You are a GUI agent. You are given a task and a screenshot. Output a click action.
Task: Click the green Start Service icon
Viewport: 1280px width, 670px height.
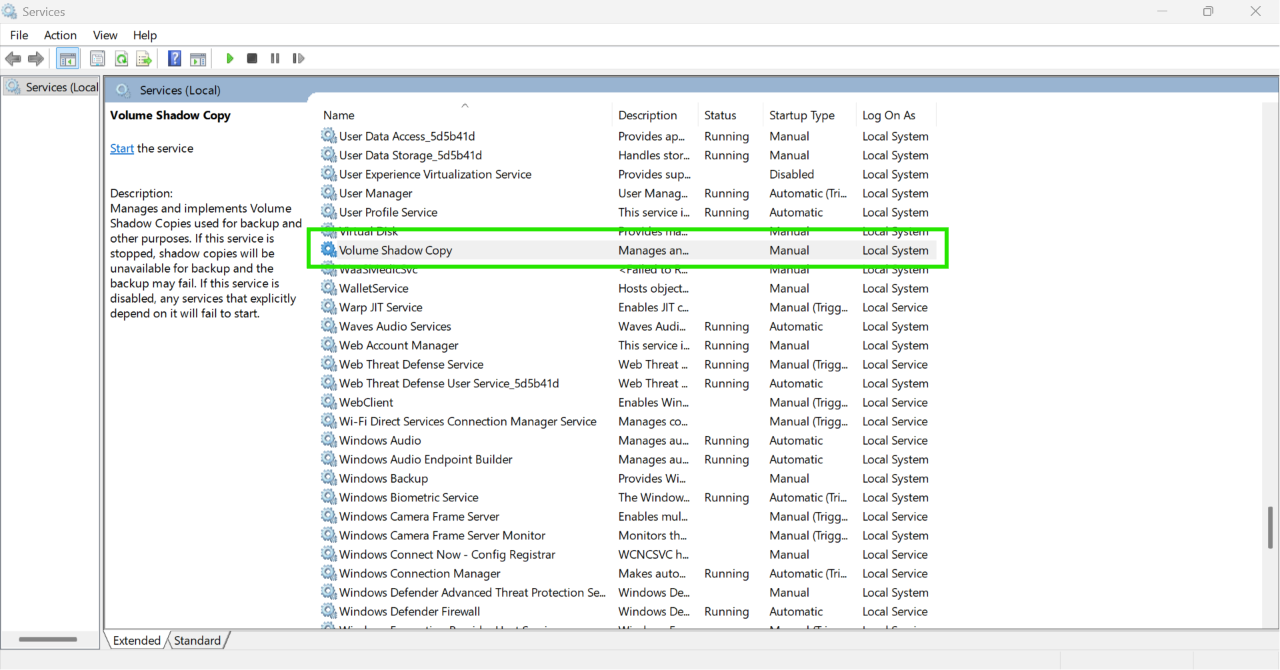pyautogui.click(x=230, y=59)
